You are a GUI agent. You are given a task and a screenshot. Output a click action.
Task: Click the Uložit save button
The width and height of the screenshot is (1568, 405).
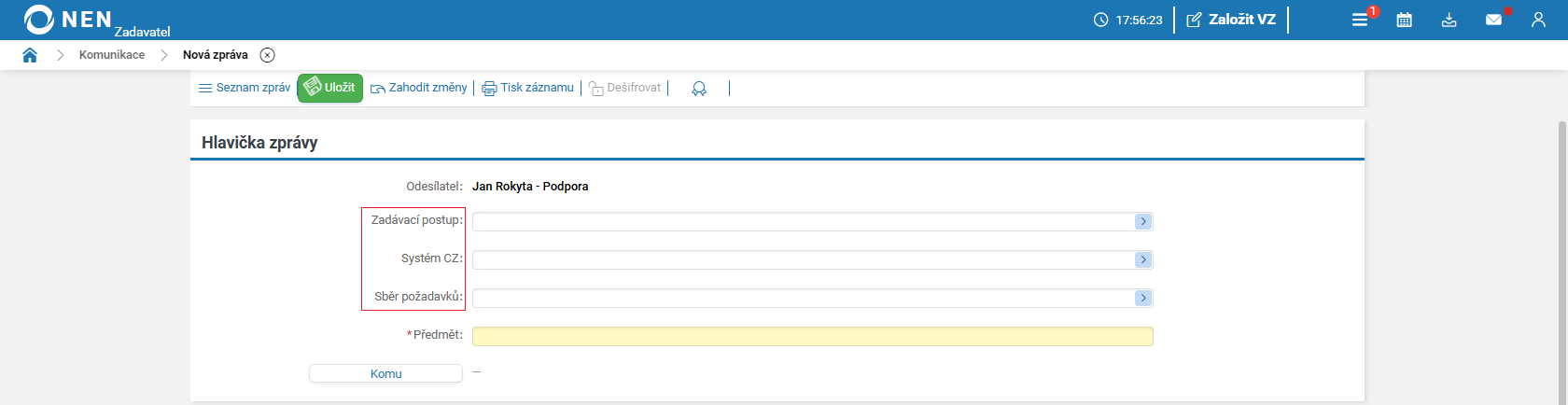pos(330,88)
